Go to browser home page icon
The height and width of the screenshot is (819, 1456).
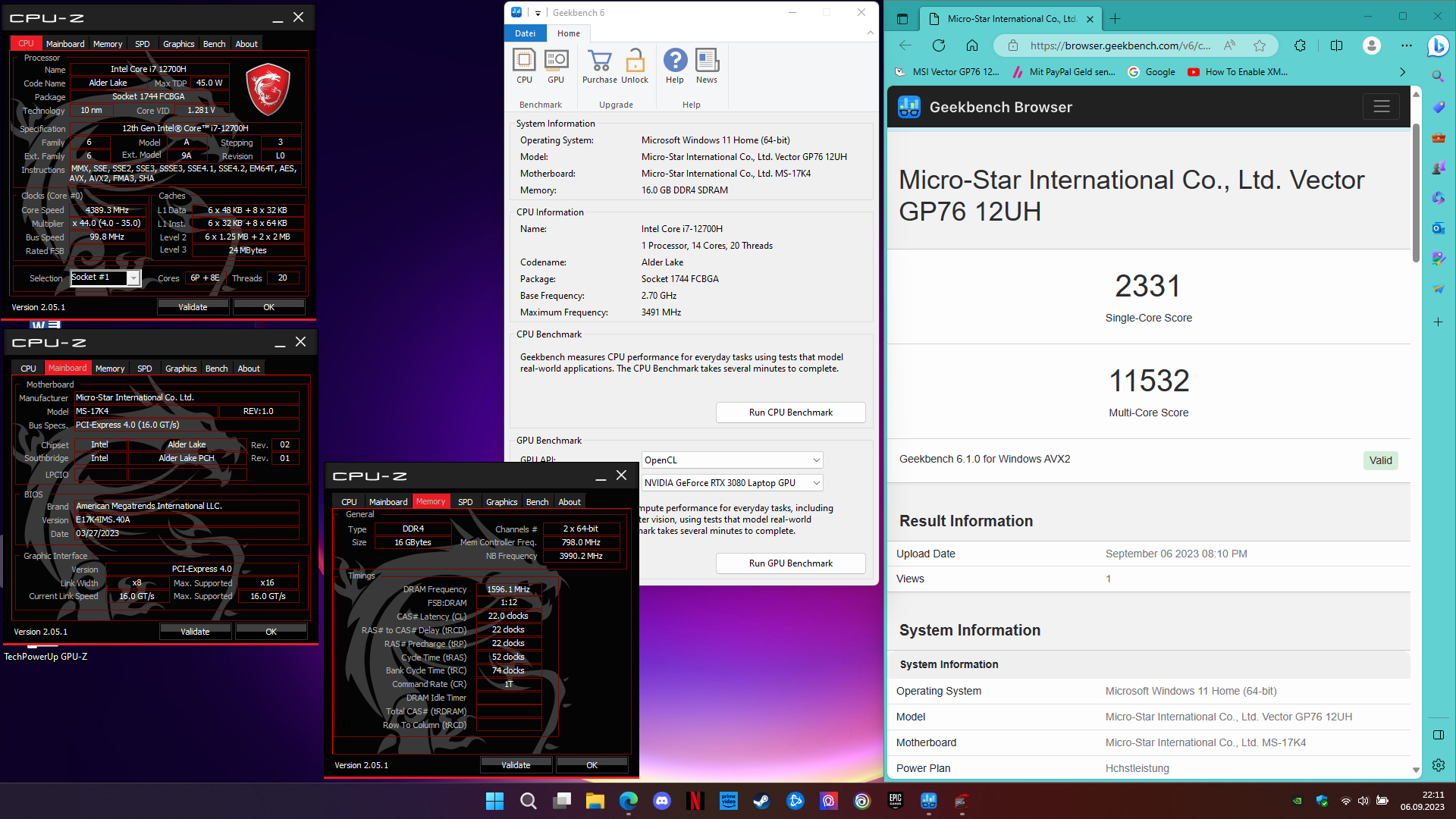tap(972, 45)
